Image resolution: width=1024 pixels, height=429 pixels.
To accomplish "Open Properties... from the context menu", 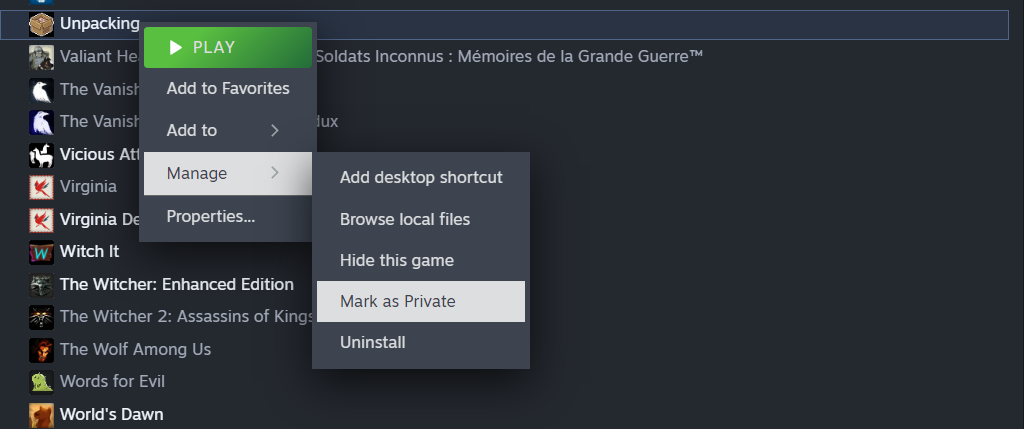I will pos(228,216).
